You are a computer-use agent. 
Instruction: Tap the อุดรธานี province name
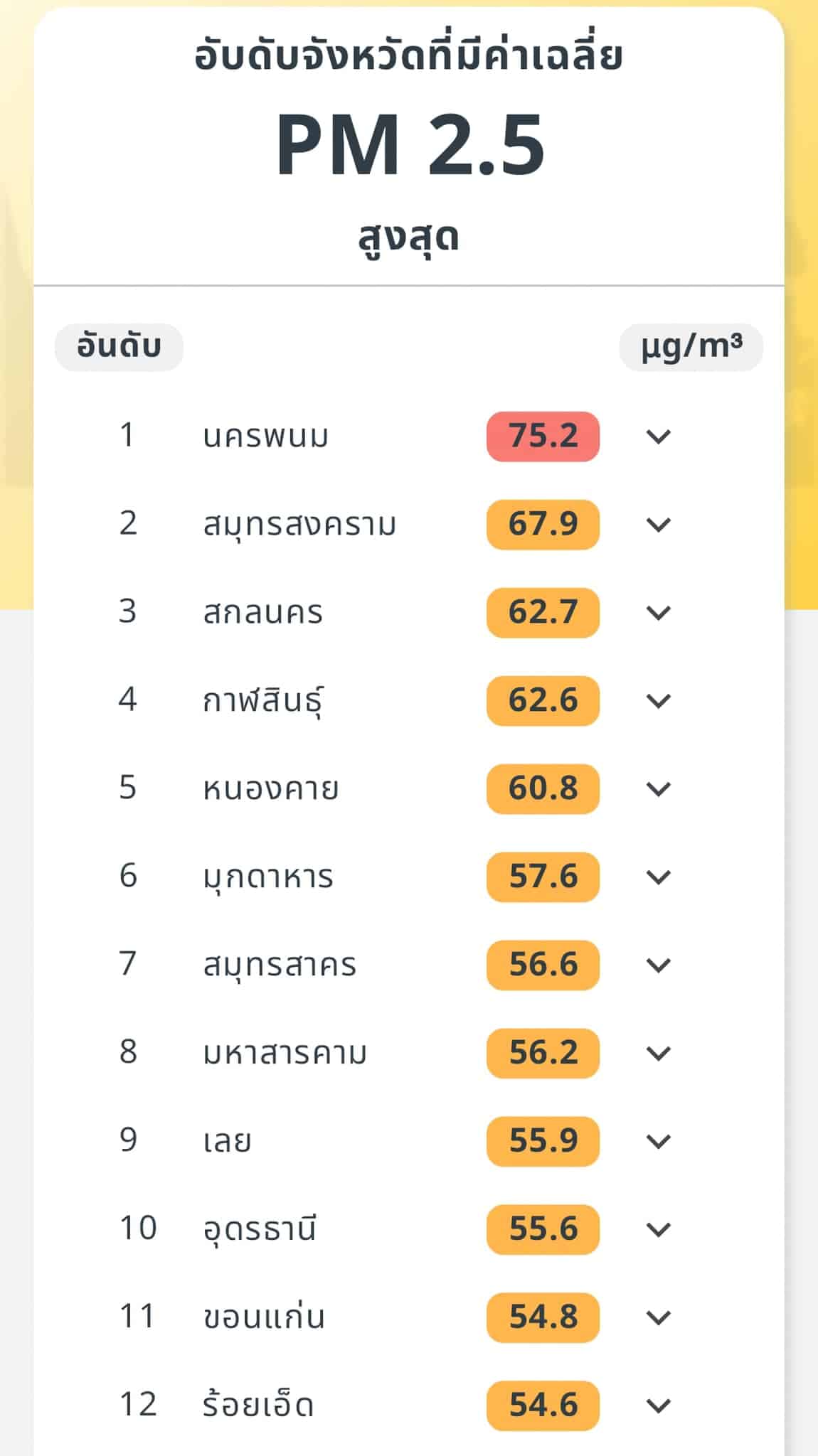260,1230
